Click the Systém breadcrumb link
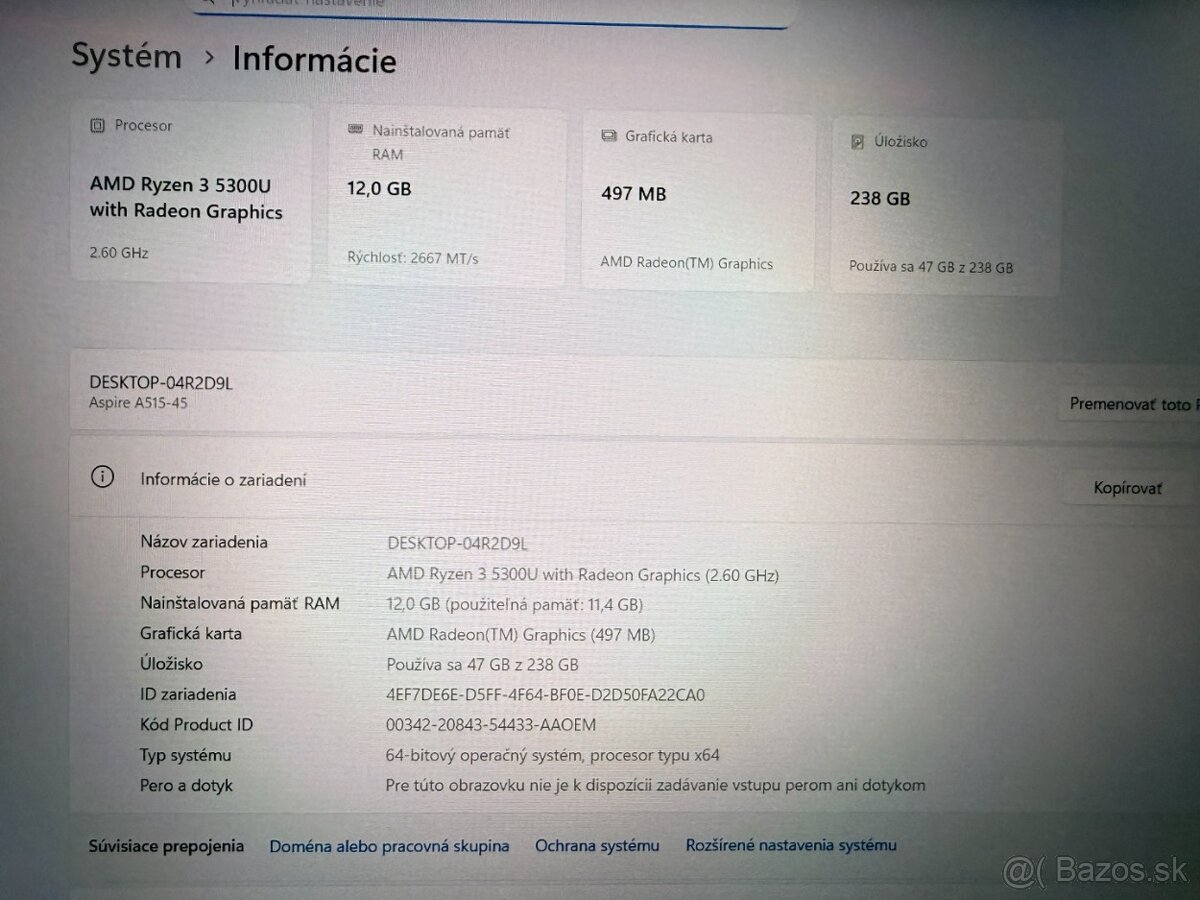 pos(126,56)
